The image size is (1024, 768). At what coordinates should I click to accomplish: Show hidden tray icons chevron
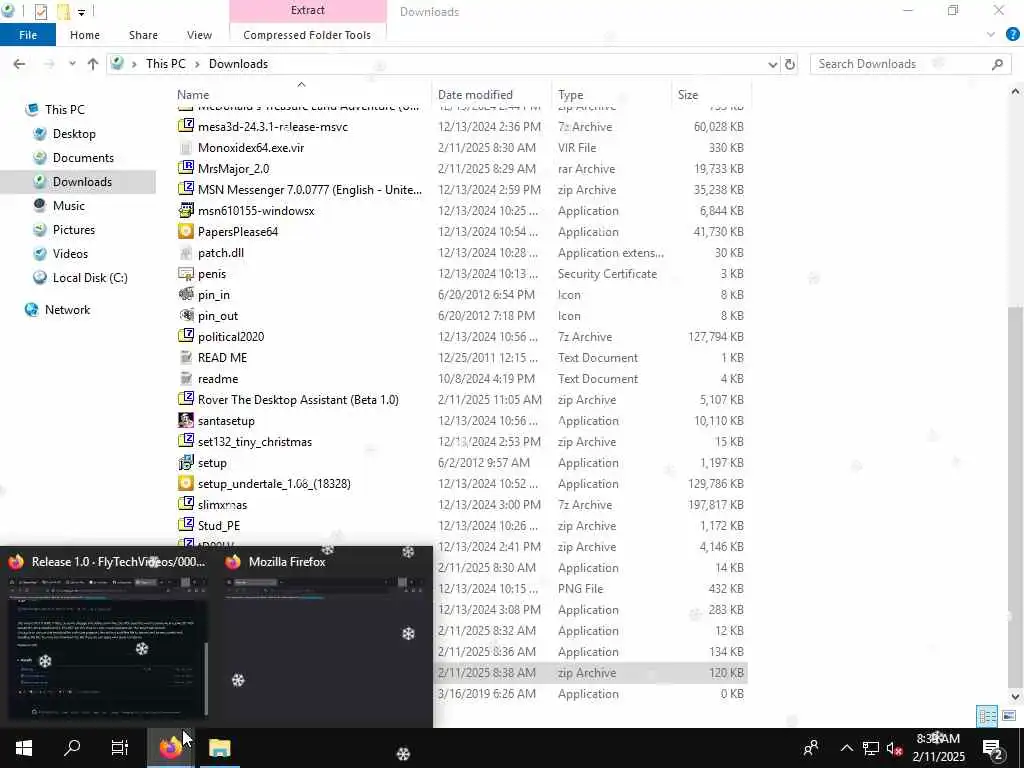tap(846, 748)
